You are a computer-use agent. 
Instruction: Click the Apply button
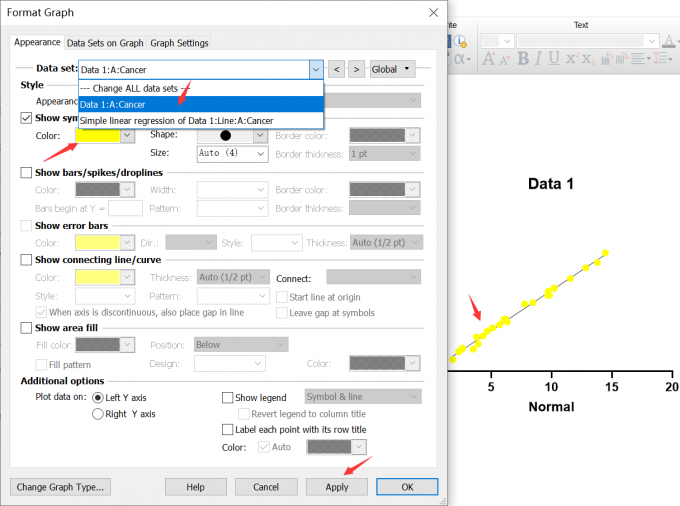click(x=337, y=487)
